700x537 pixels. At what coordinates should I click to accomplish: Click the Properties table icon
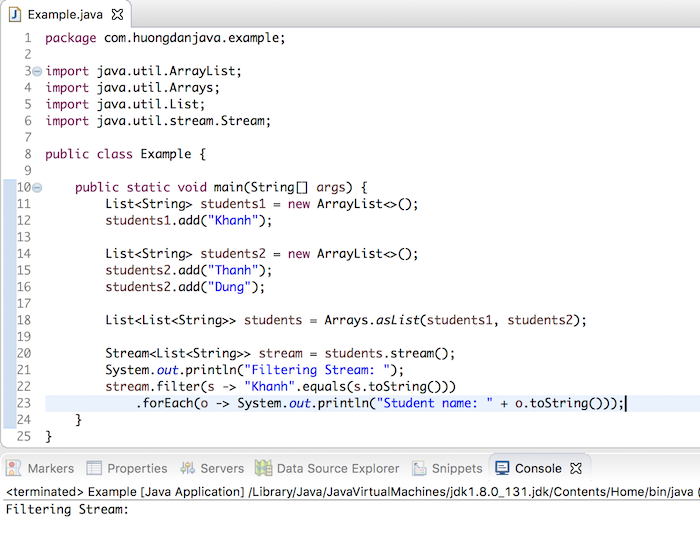[x=94, y=468]
